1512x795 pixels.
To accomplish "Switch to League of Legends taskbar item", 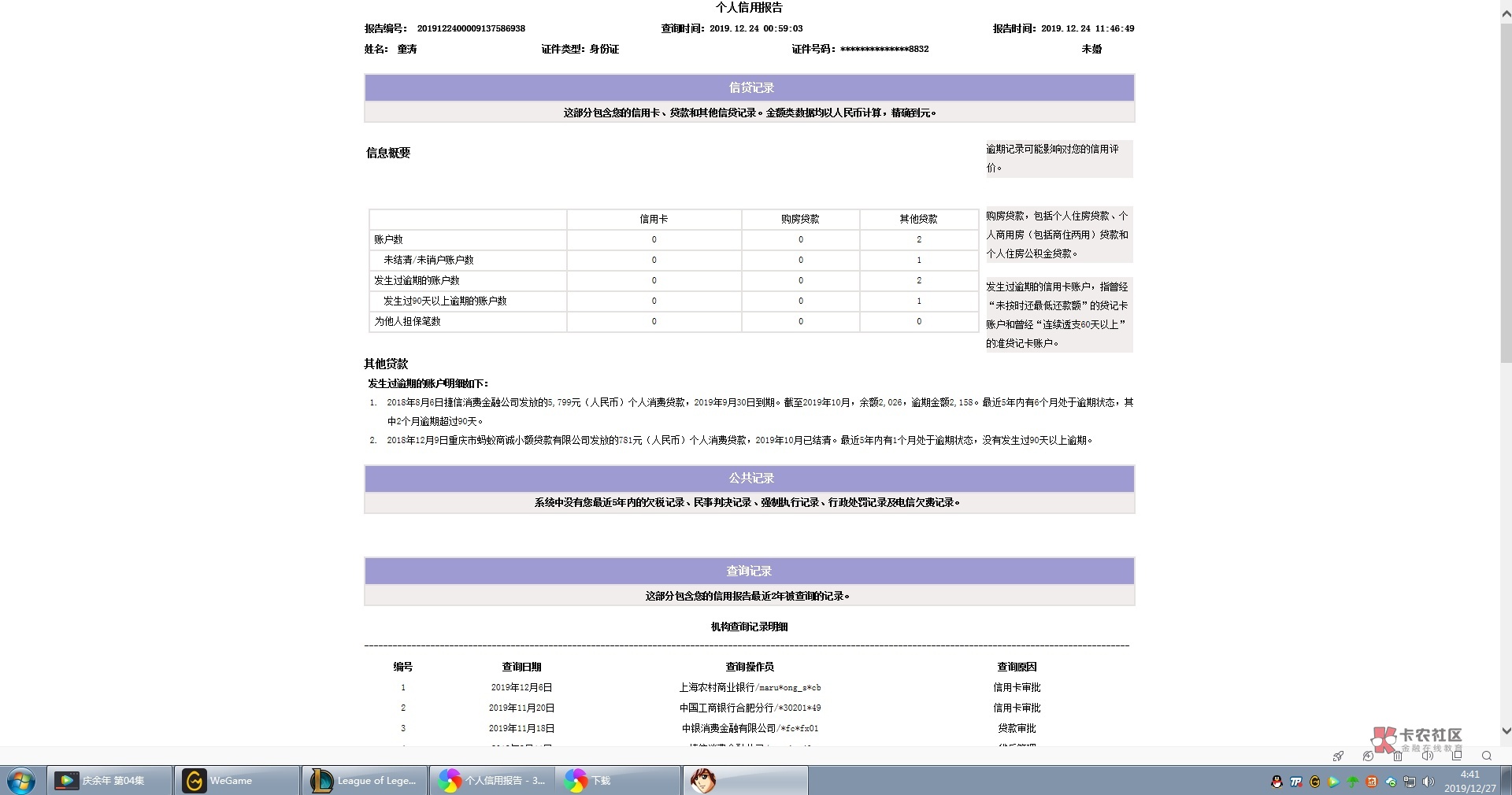I will [364, 781].
